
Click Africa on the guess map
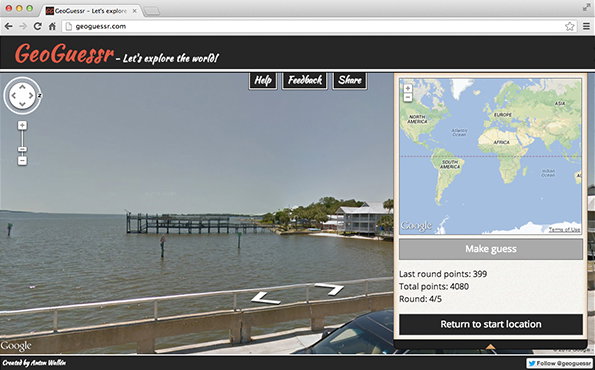pos(501,142)
